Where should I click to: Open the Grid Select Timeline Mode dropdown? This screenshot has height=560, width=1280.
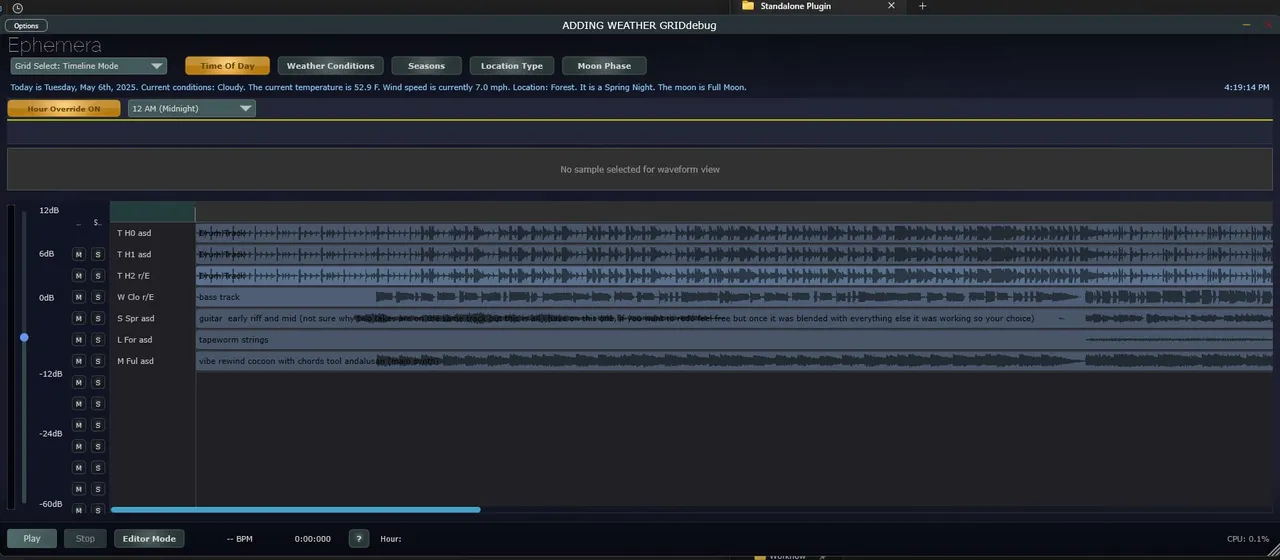[x=89, y=66]
